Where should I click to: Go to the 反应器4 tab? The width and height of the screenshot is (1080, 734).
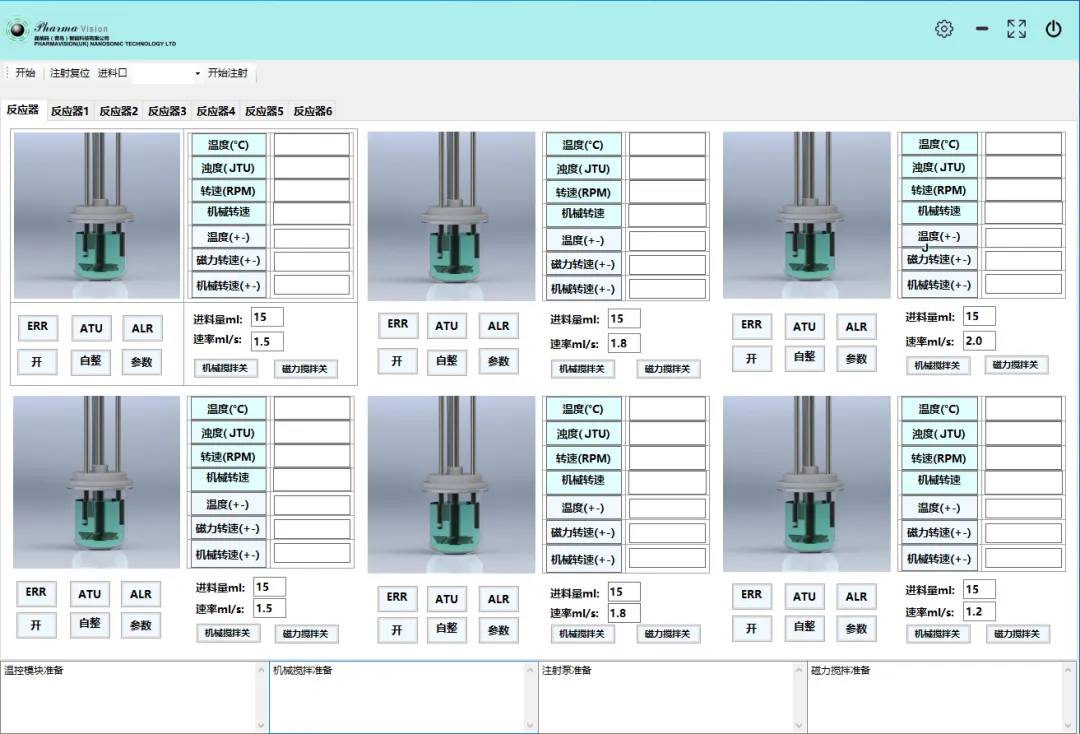(216, 111)
